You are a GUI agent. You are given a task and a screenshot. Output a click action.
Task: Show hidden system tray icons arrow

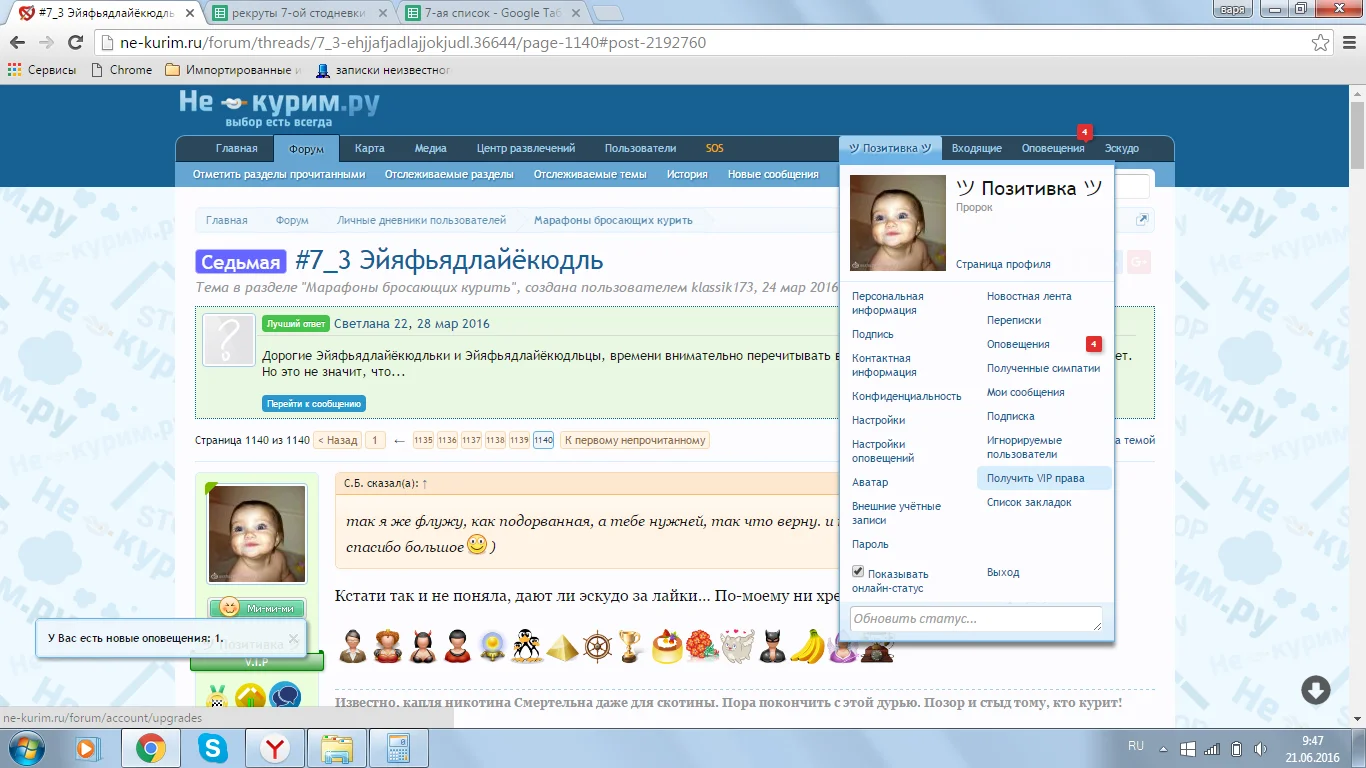[1163, 748]
